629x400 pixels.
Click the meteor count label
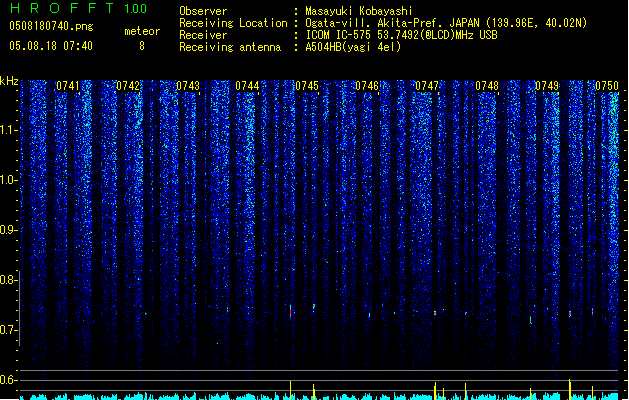pos(142,31)
